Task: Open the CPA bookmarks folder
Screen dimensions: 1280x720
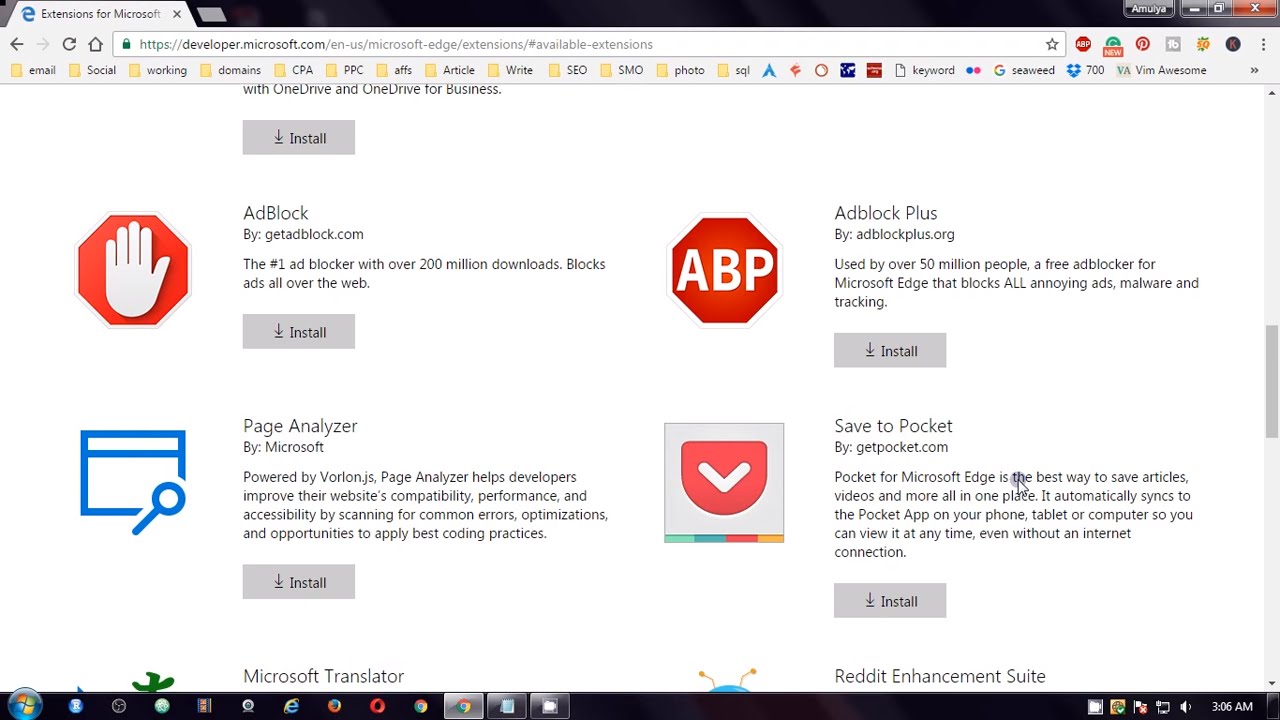Action: (x=293, y=70)
